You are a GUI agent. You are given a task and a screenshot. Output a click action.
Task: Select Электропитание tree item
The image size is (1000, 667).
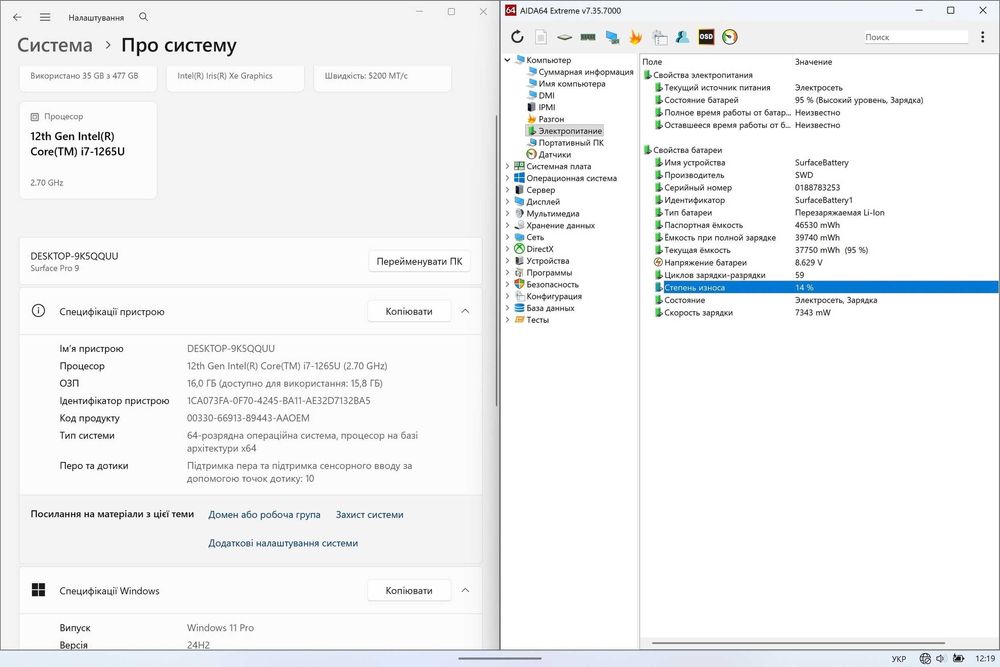570,131
